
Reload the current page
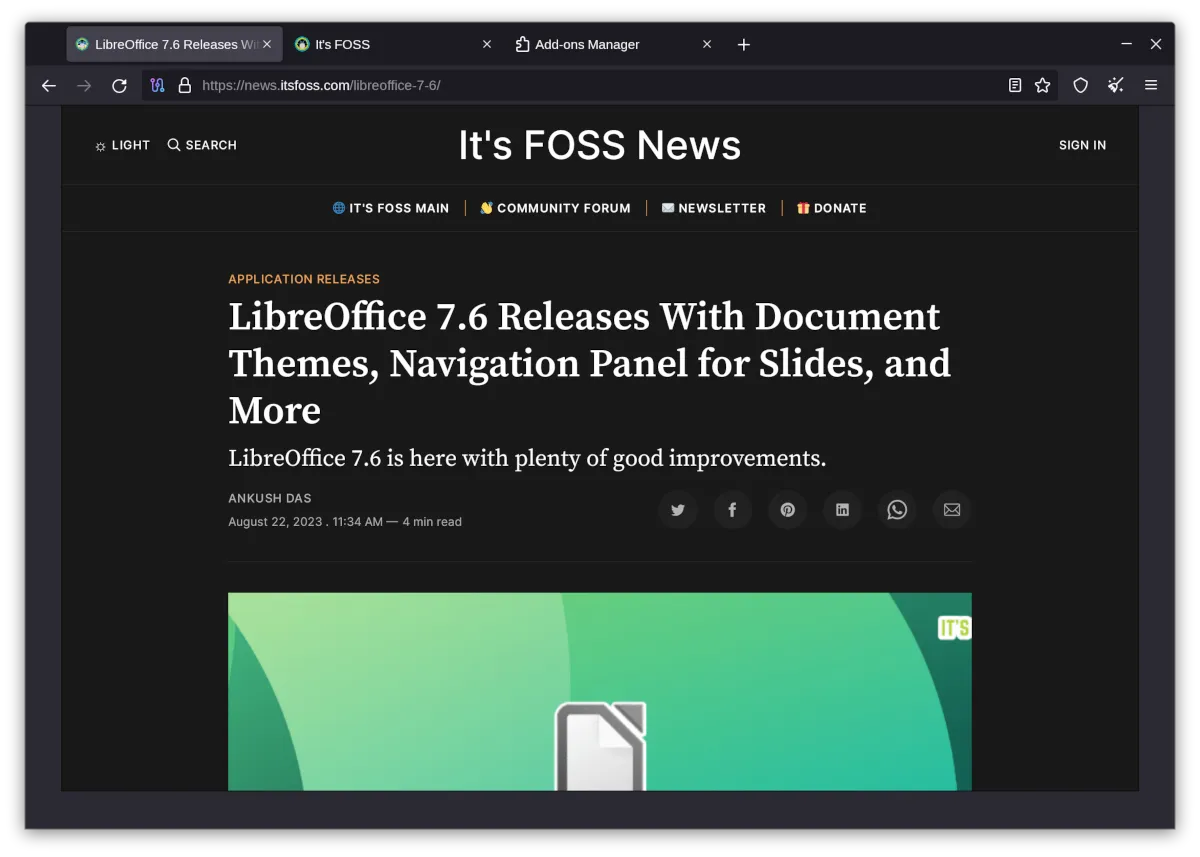click(119, 86)
